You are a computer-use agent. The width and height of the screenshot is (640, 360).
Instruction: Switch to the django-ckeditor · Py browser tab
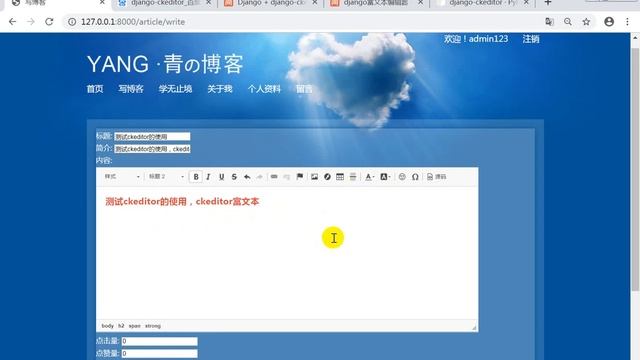click(482, 4)
